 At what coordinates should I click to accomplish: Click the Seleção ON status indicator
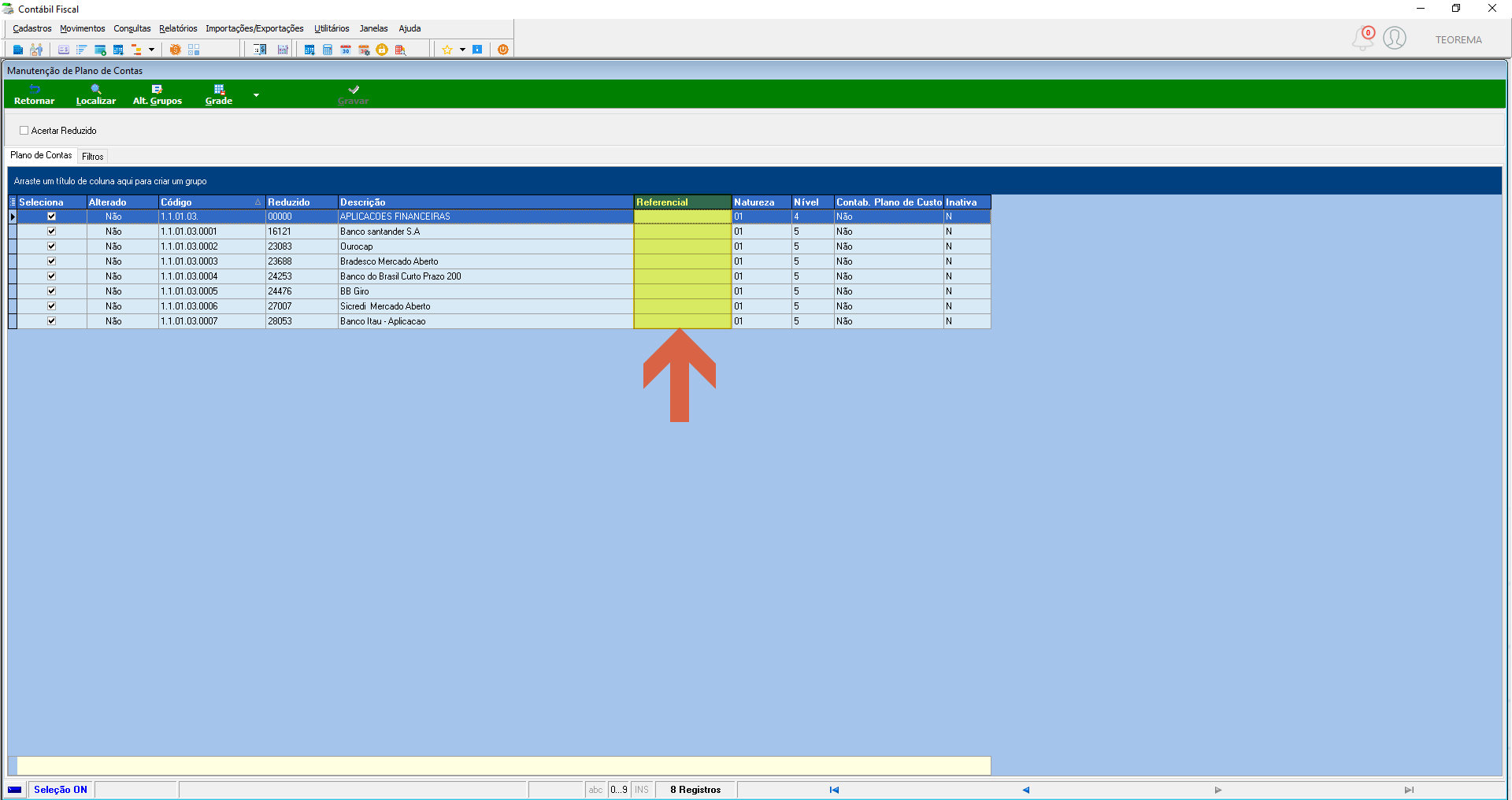pos(61,790)
